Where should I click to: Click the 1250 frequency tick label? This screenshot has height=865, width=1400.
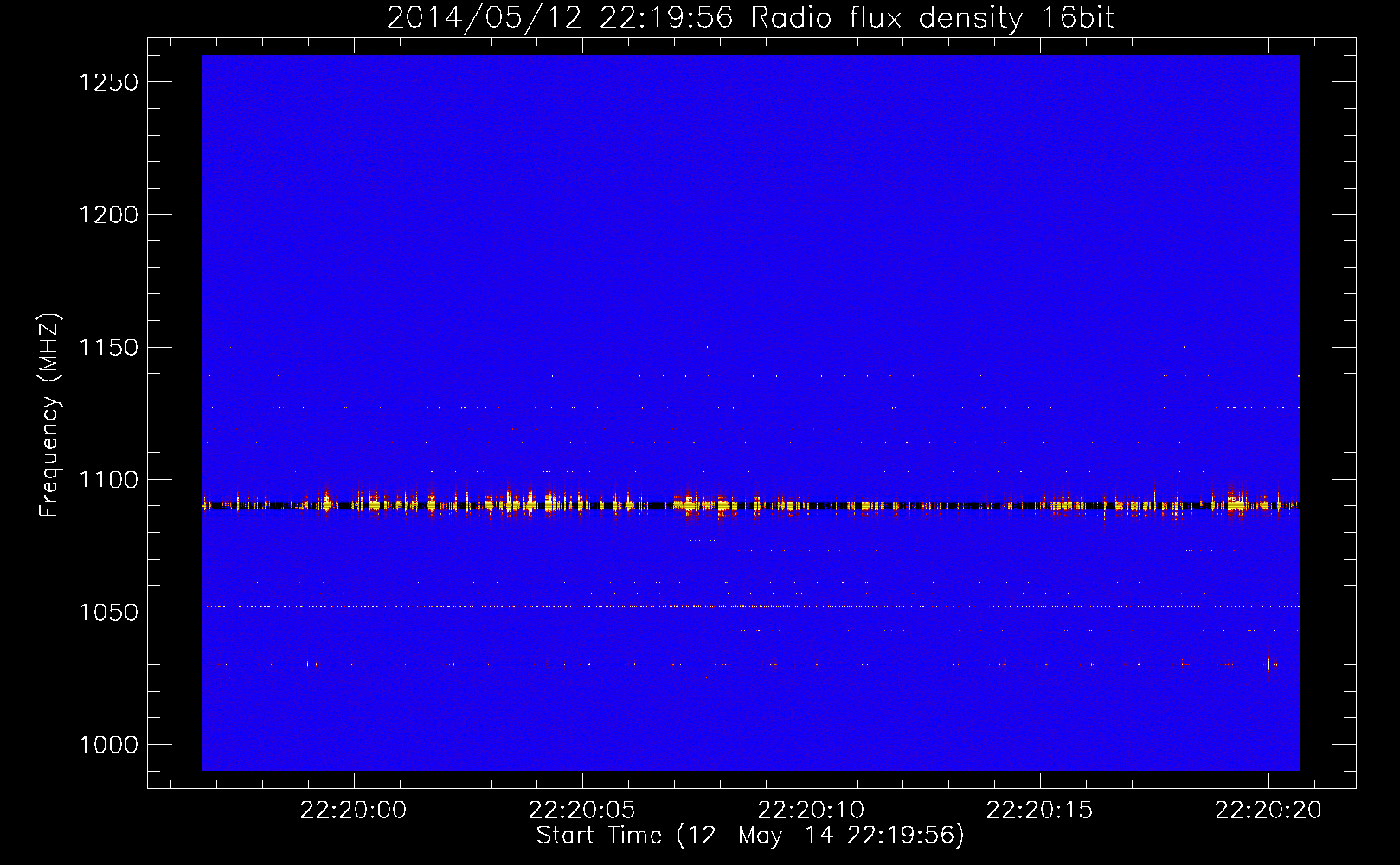(x=108, y=82)
